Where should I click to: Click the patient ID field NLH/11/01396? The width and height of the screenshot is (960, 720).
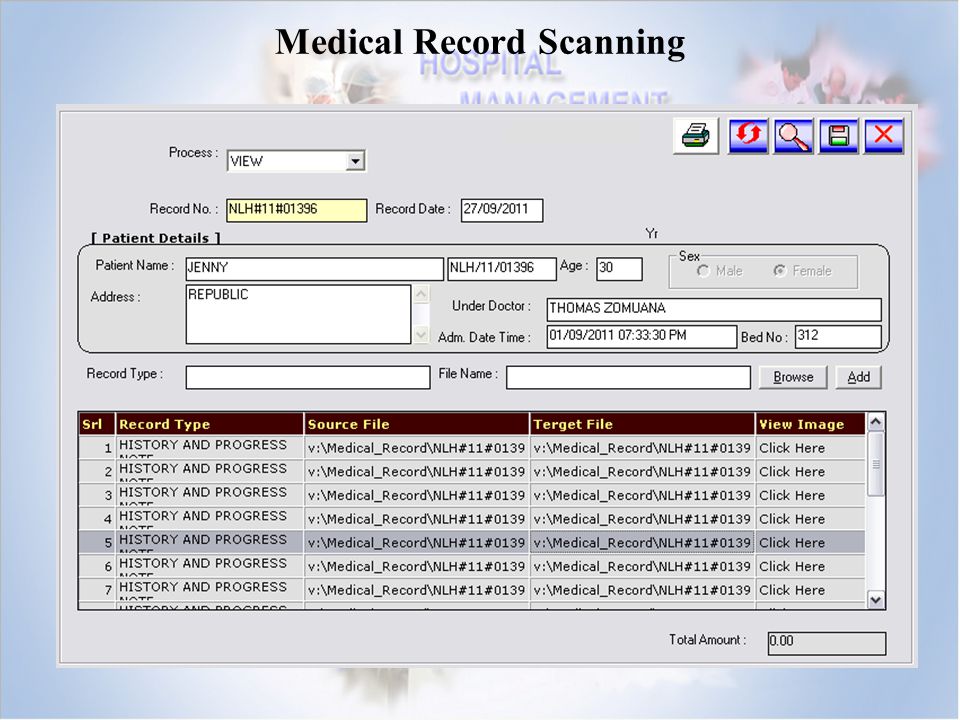[502, 269]
